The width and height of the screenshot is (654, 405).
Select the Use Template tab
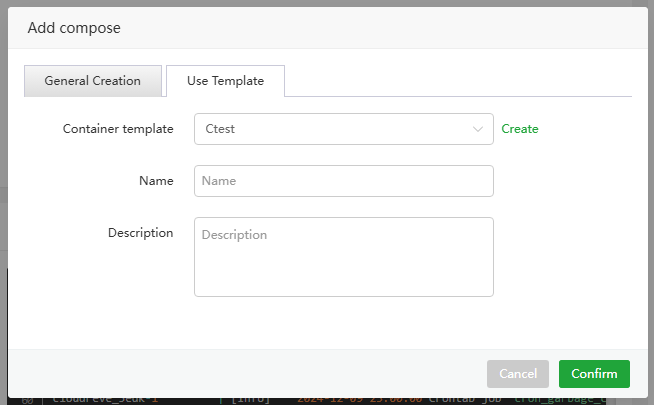pos(225,81)
